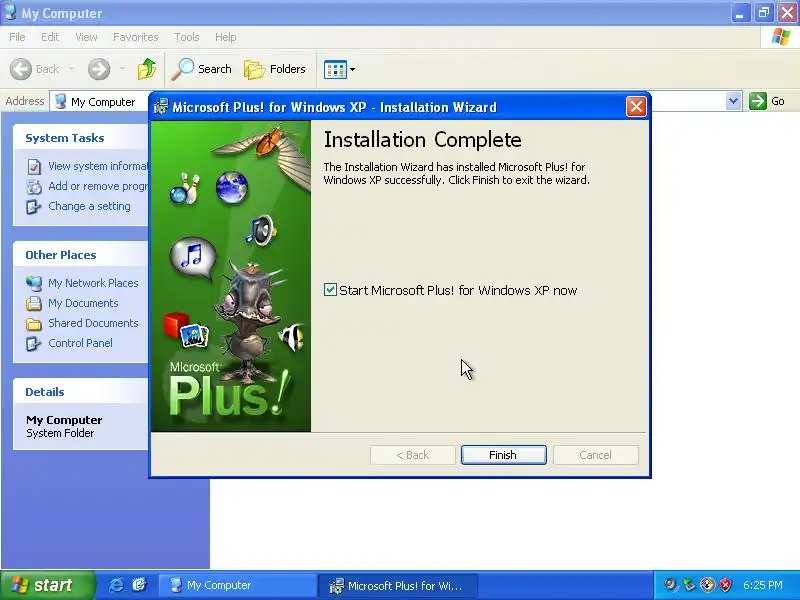The image size is (800, 600).
Task: Click the first system tray icon
Action: pyautogui.click(x=670, y=585)
